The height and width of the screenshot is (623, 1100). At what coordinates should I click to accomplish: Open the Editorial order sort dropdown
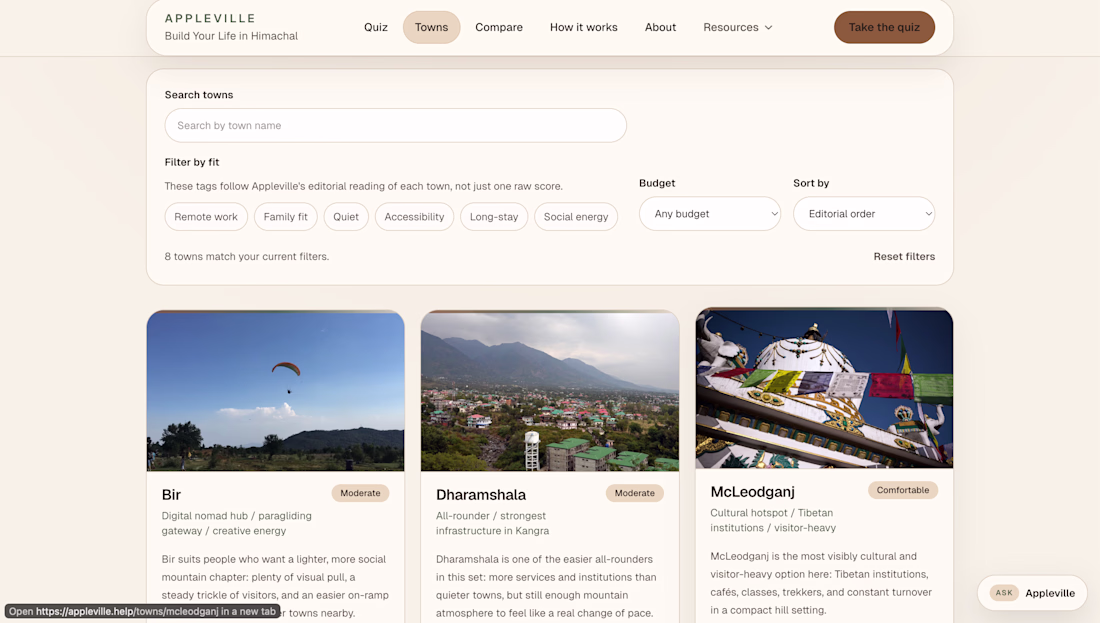click(x=864, y=214)
